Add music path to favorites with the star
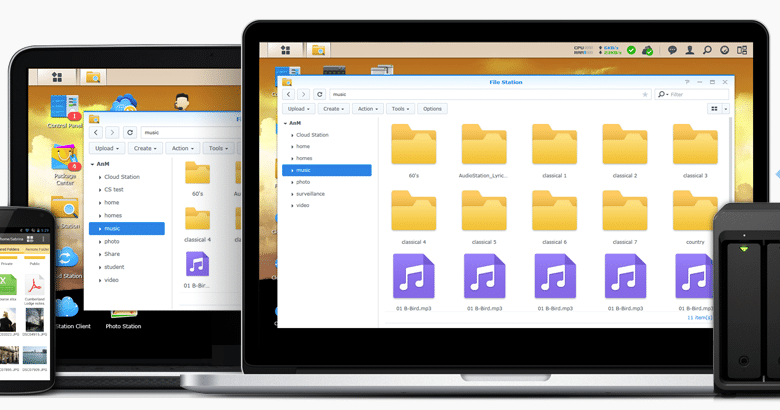The image size is (780, 410). [645, 94]
